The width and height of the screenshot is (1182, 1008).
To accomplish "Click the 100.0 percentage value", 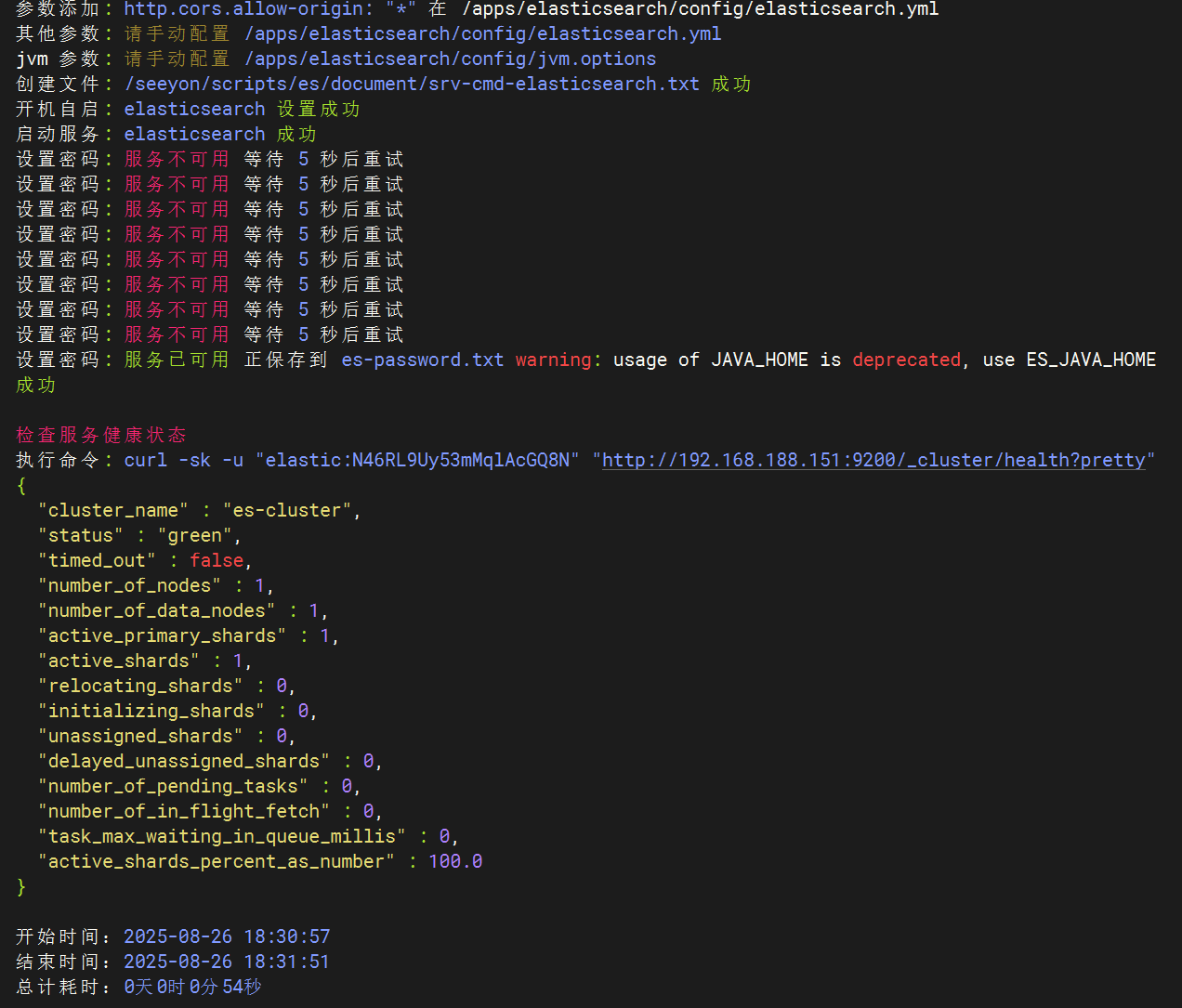I will tap(455, 861).
